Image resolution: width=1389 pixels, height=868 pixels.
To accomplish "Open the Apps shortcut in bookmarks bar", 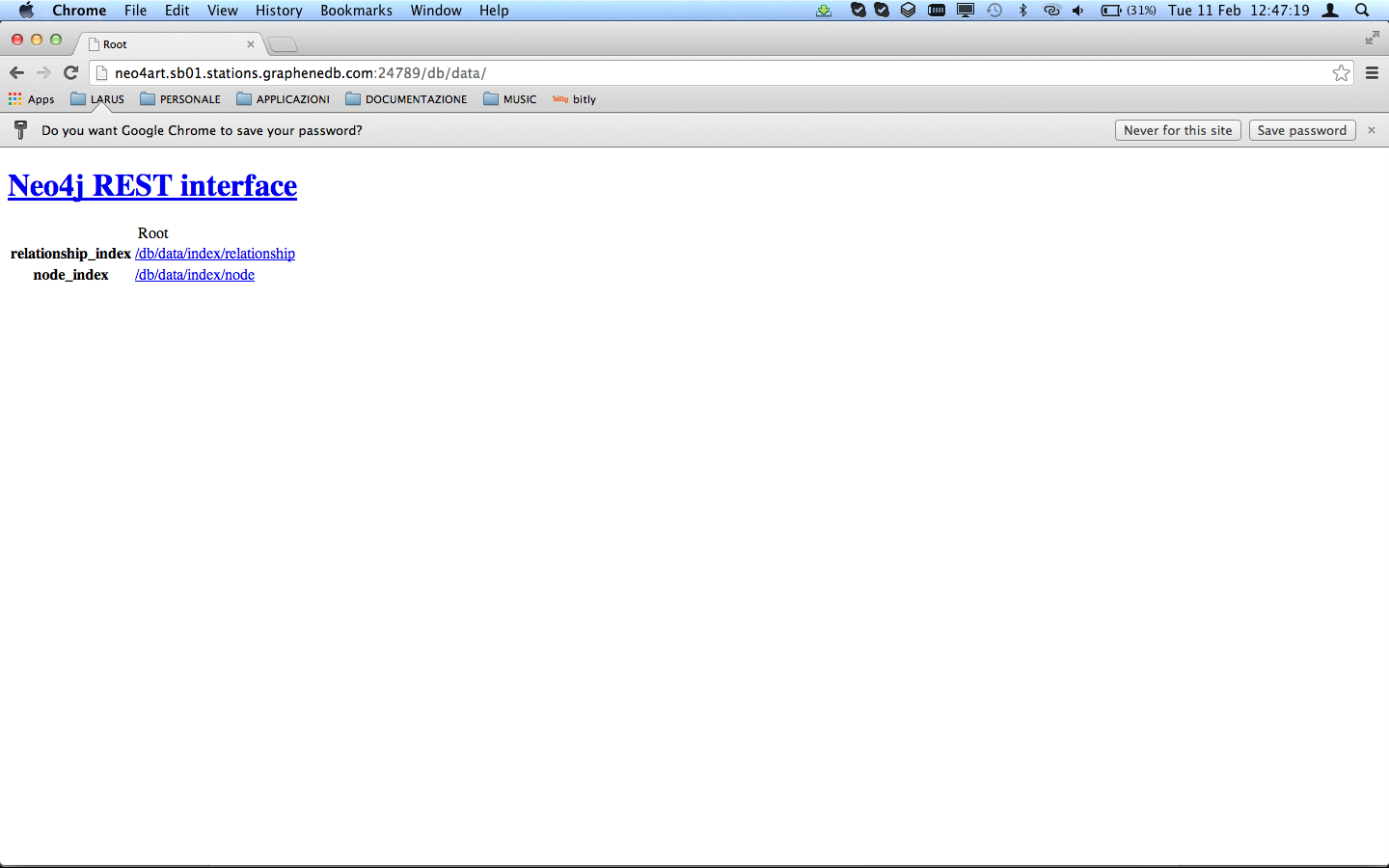I will (31, 99).
